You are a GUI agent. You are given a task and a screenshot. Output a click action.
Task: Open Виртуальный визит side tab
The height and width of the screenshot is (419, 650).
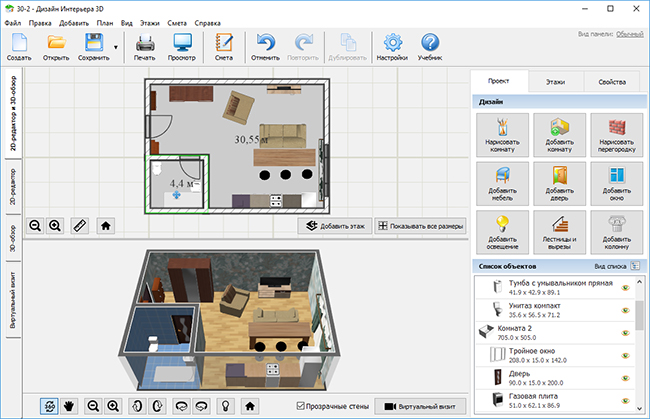tap(13, 300)
